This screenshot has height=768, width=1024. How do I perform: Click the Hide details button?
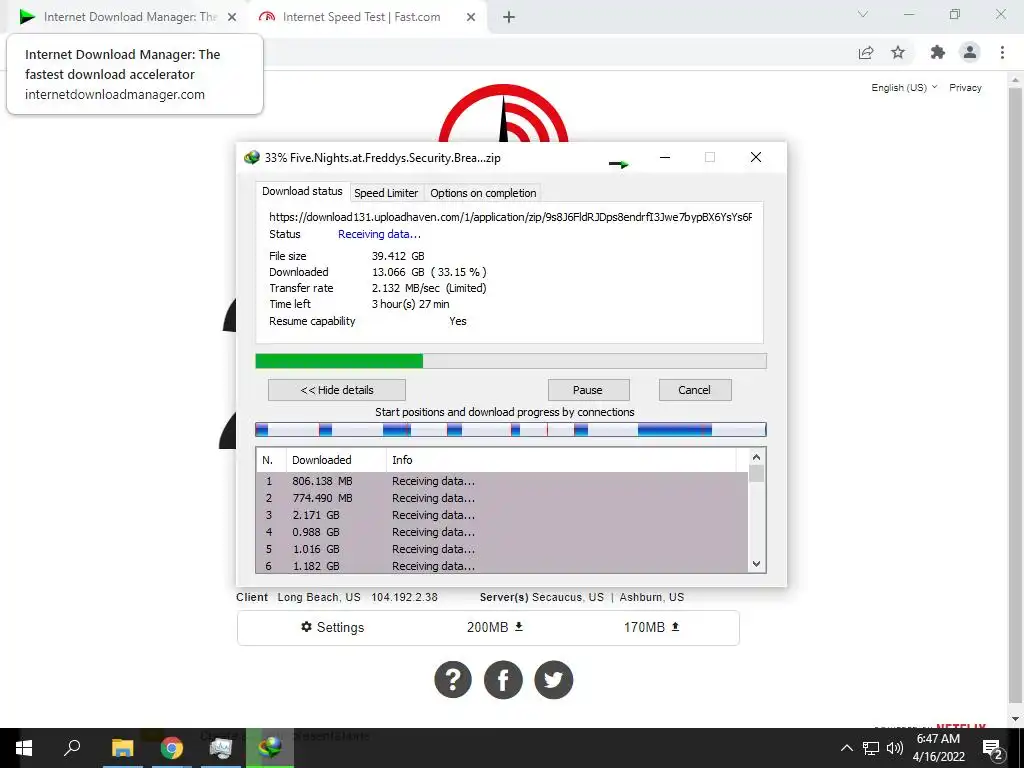[336, 390]
